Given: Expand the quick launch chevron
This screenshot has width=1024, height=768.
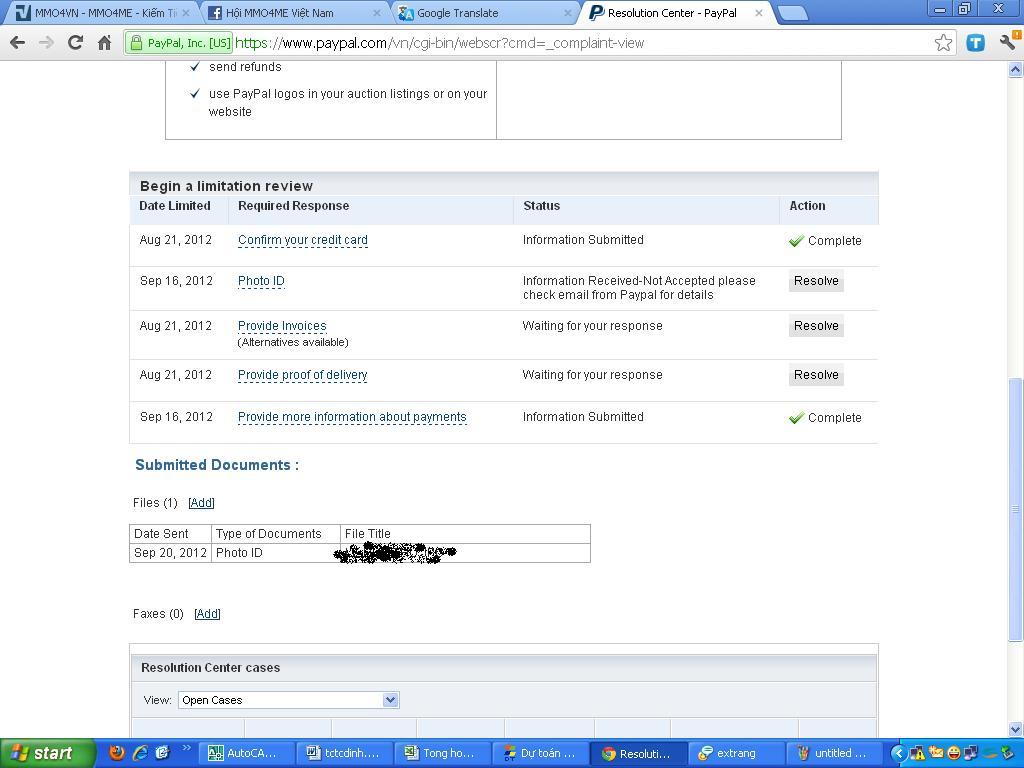Looking at the screenshot, I should click(x=186, y=748).
